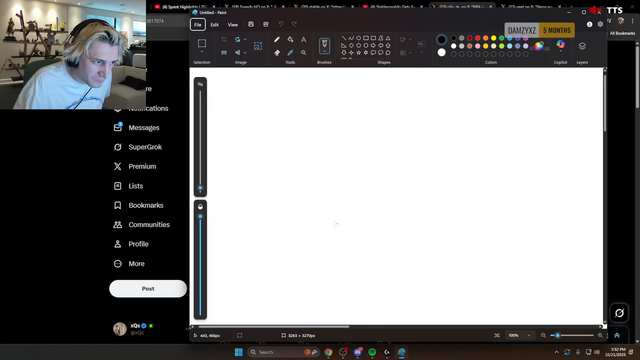Open the Edit menu in Paint
Screen dimensions: 640x360
pyautogui.click(x=214, y=24)
